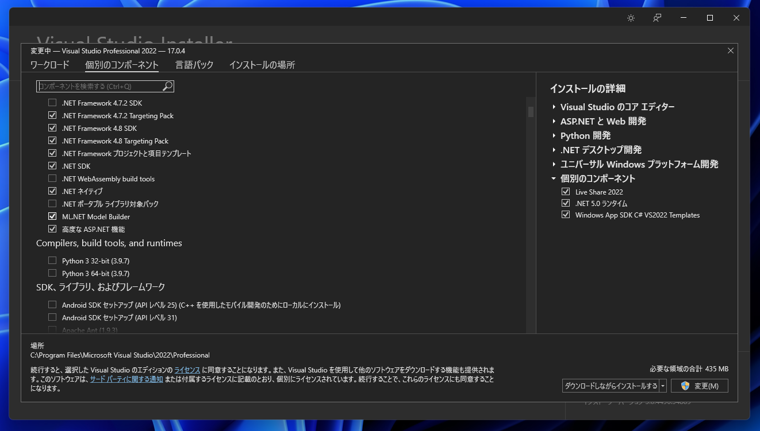Uncheck the .NET SDK component

[52, 166]
